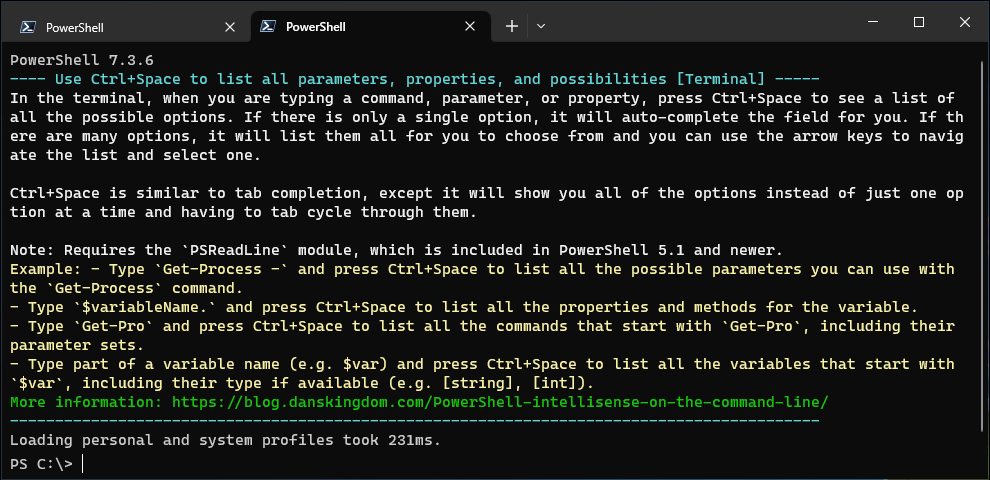Close the first PowerShell tab

(x=230, y=27)
